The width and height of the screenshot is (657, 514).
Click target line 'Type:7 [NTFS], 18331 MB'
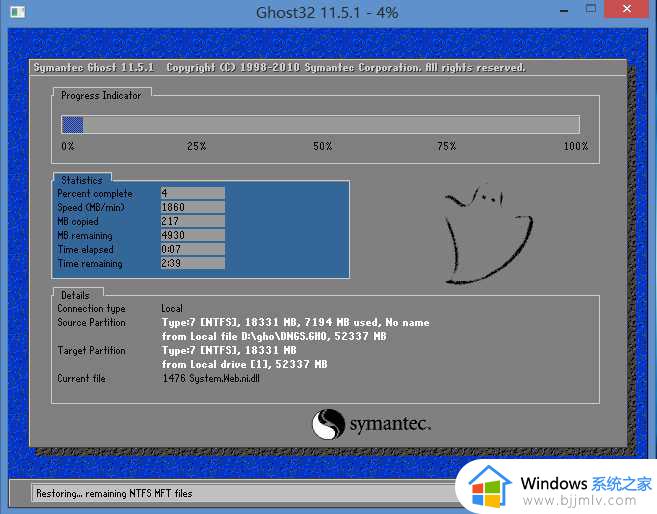click(229, 350)
